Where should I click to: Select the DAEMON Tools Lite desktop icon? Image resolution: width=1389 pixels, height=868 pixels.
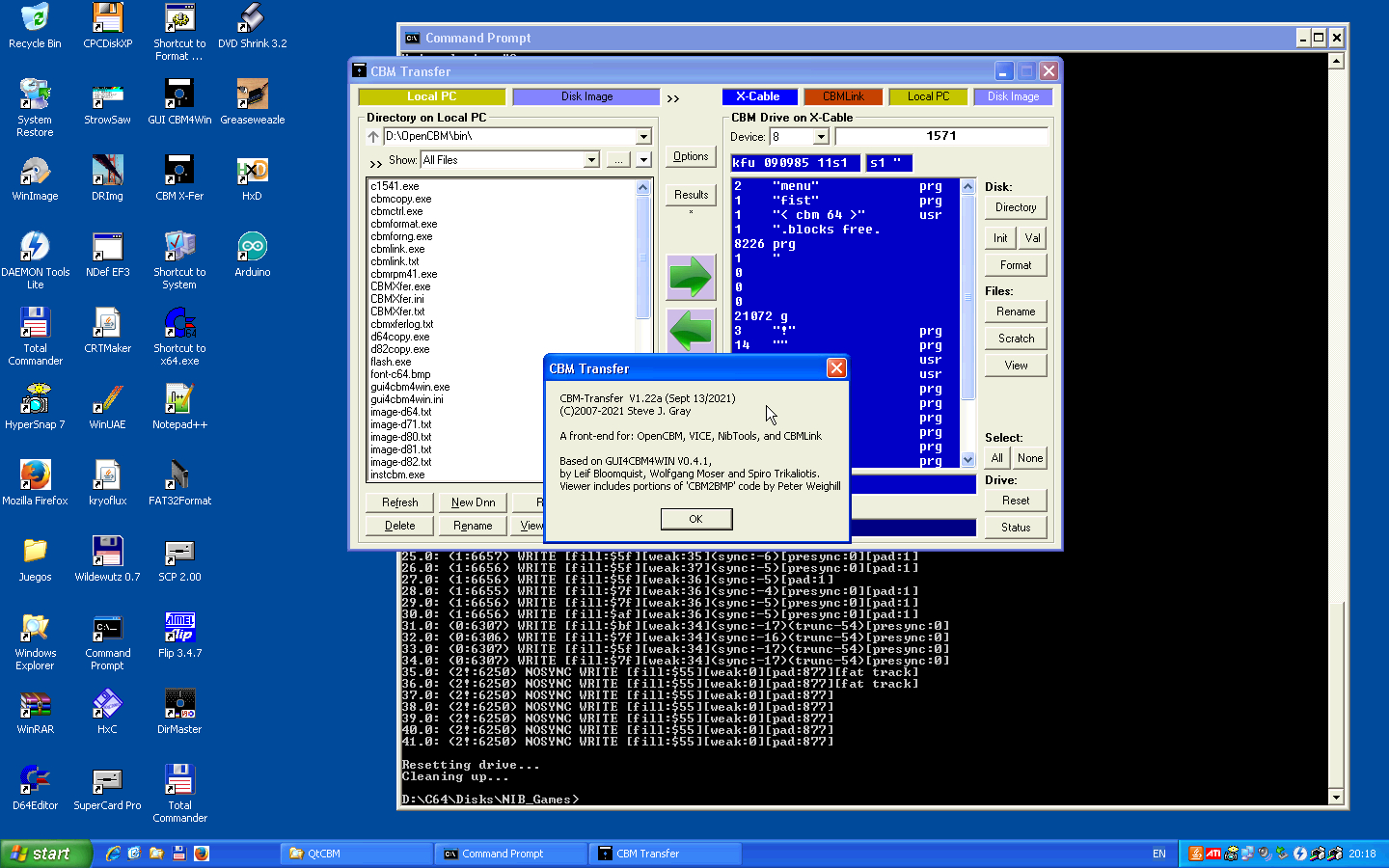point(35,260)
